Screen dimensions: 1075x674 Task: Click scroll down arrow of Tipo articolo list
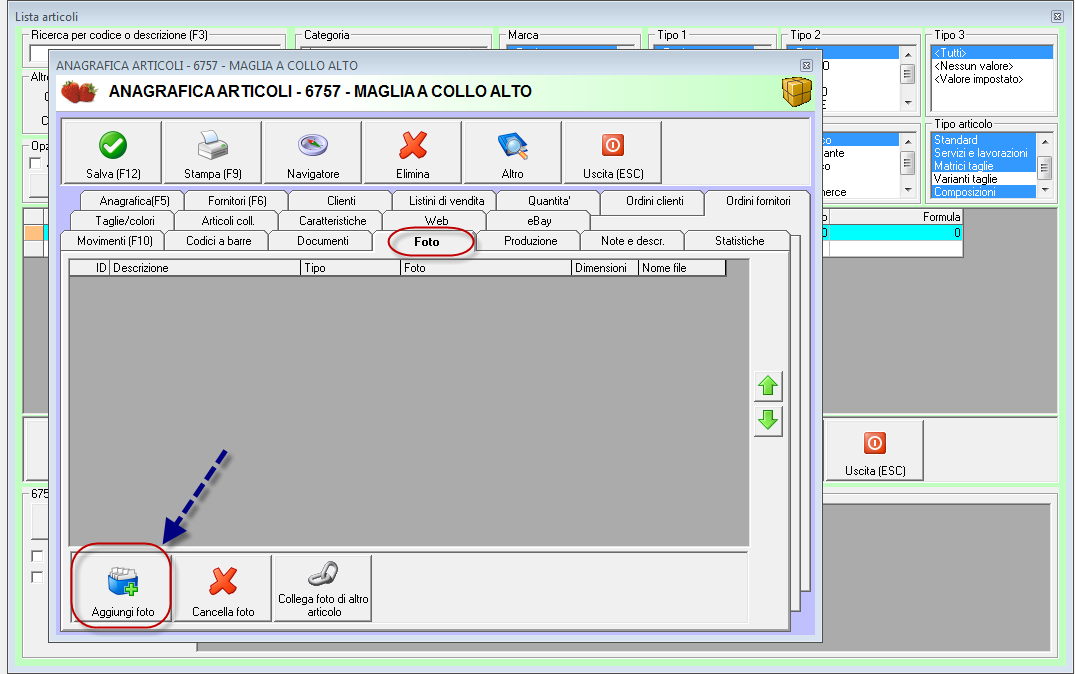(x=1045, y=190)
